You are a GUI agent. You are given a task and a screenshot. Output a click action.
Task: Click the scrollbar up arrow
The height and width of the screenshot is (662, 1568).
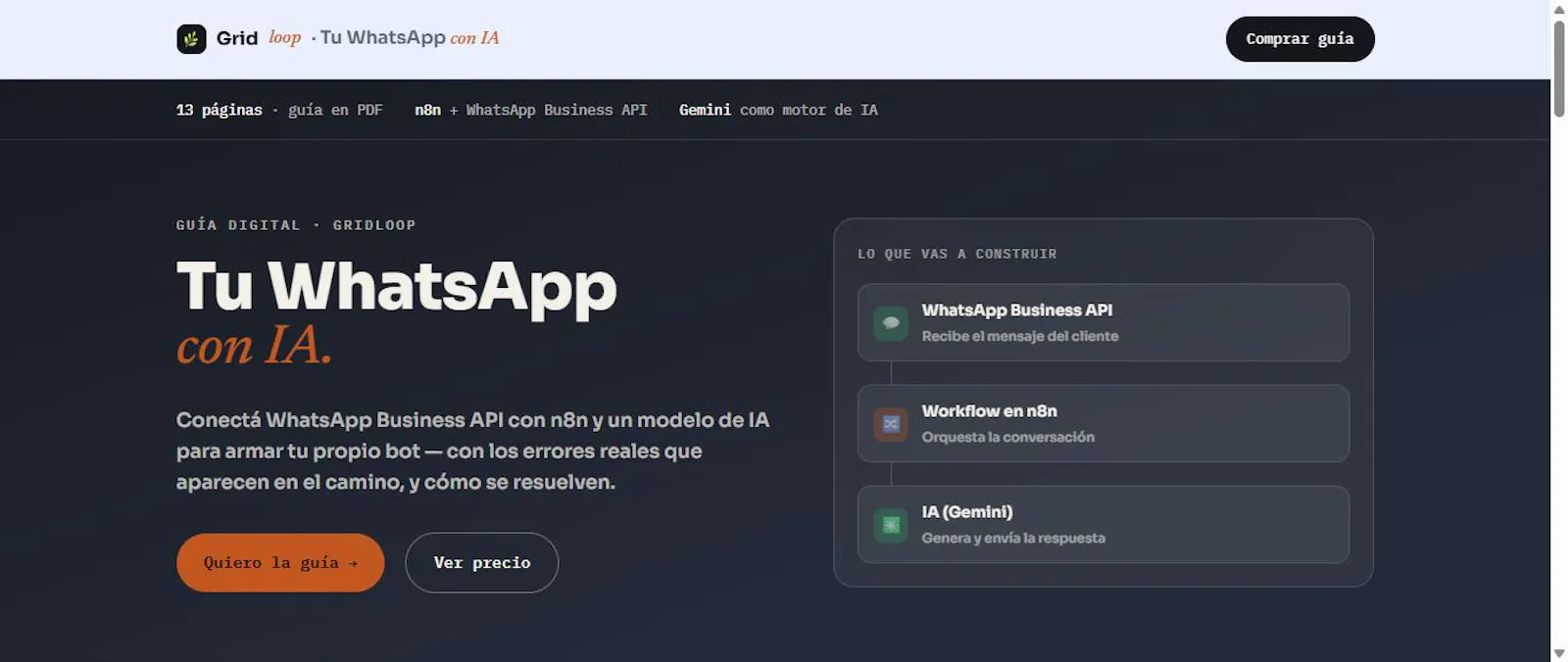(x=1559, y=9)
